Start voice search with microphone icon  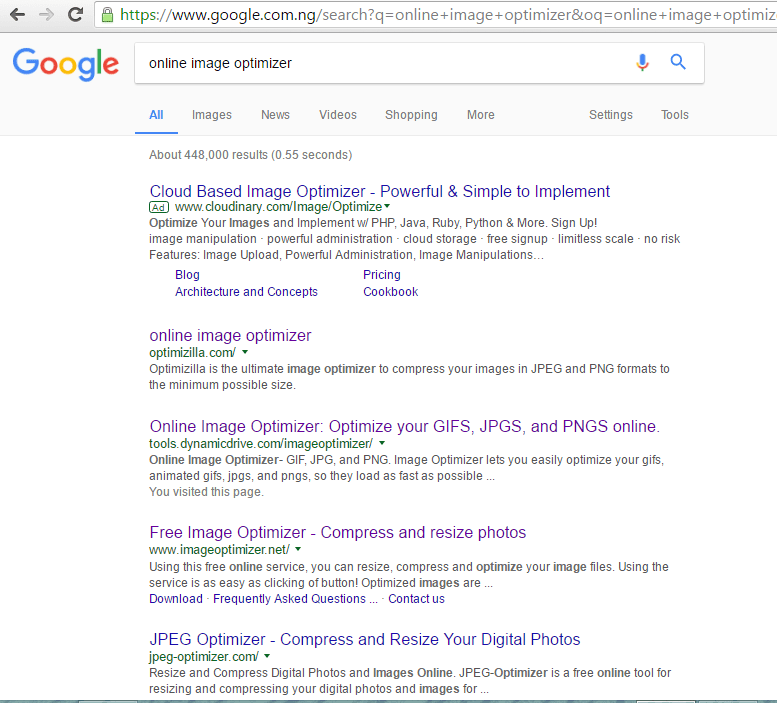click(642, 62)
